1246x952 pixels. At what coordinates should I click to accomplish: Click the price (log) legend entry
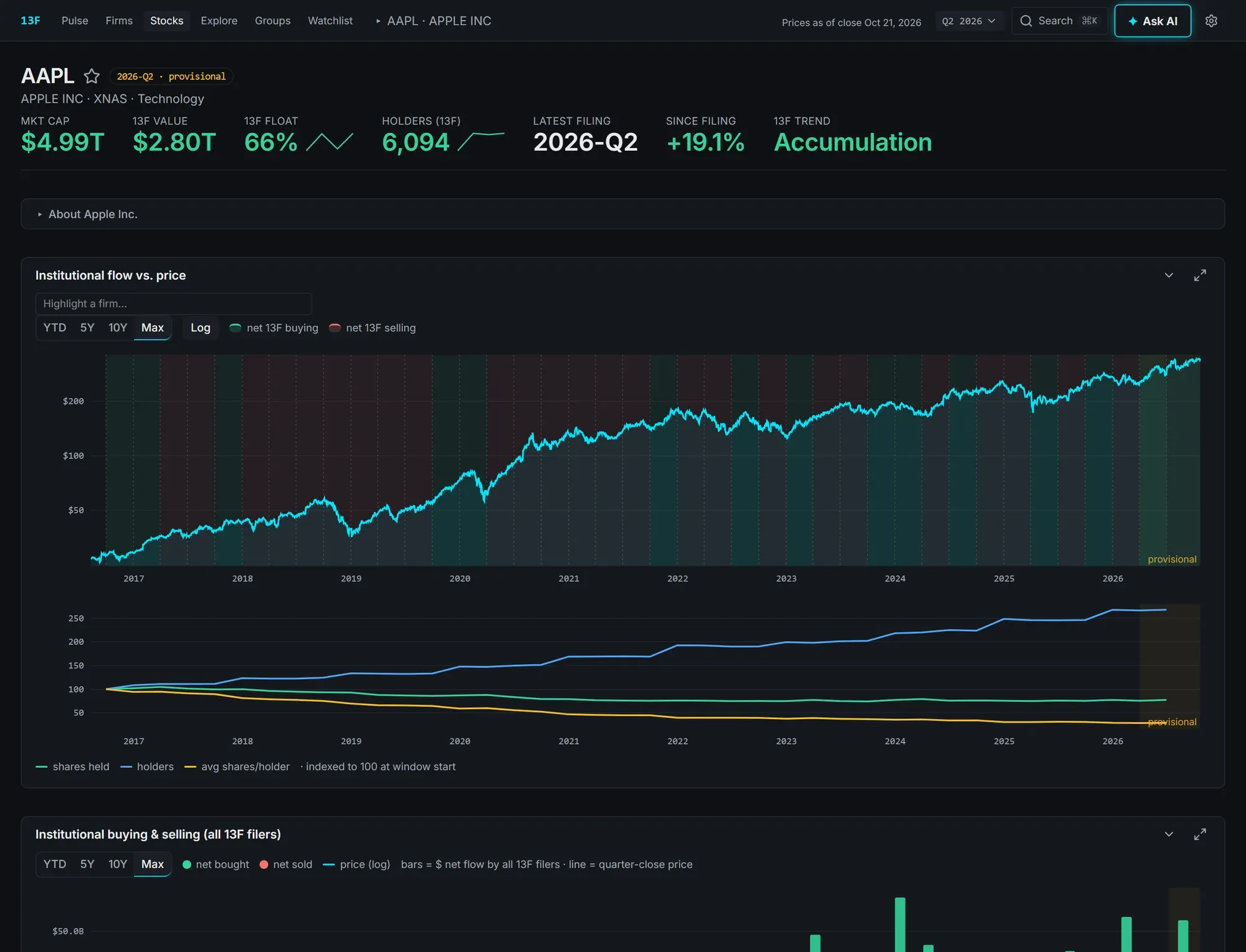click(356, 864)
